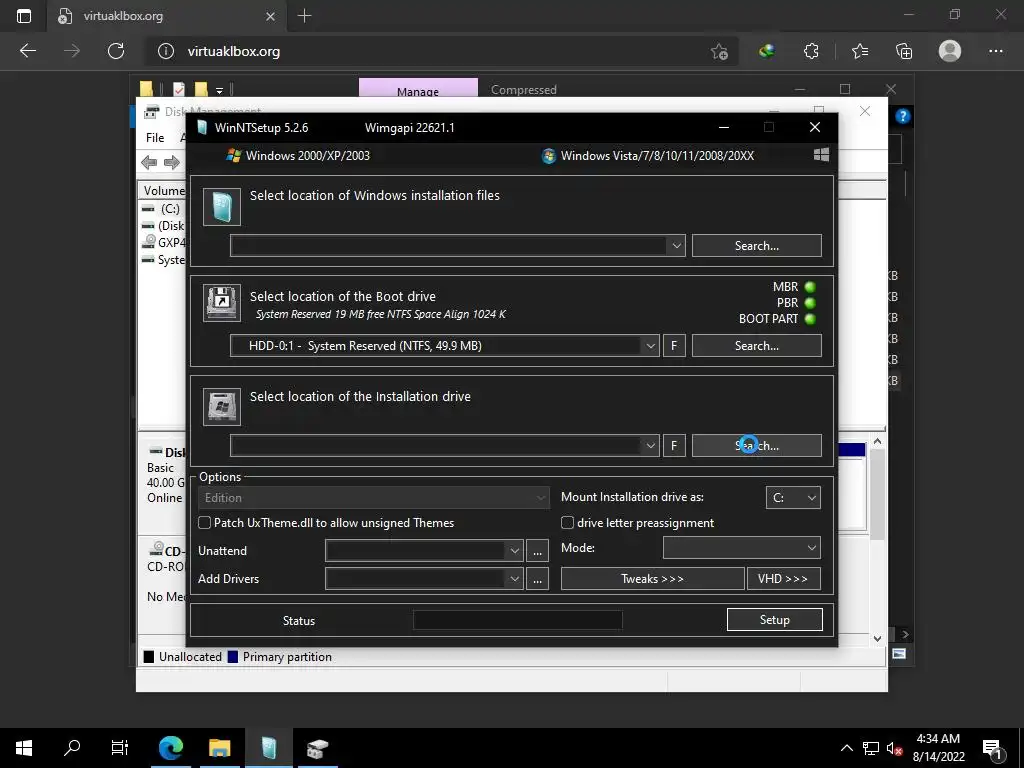Enable Patch UxTheme.dll unsigned Themes checkbox
This screenshot has width=1024, height=768.
tap(204, 522)
